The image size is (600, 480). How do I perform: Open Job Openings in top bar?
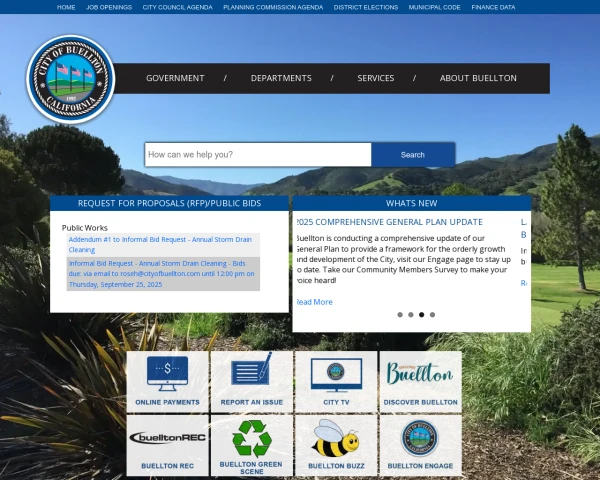(x=109, y=7)
